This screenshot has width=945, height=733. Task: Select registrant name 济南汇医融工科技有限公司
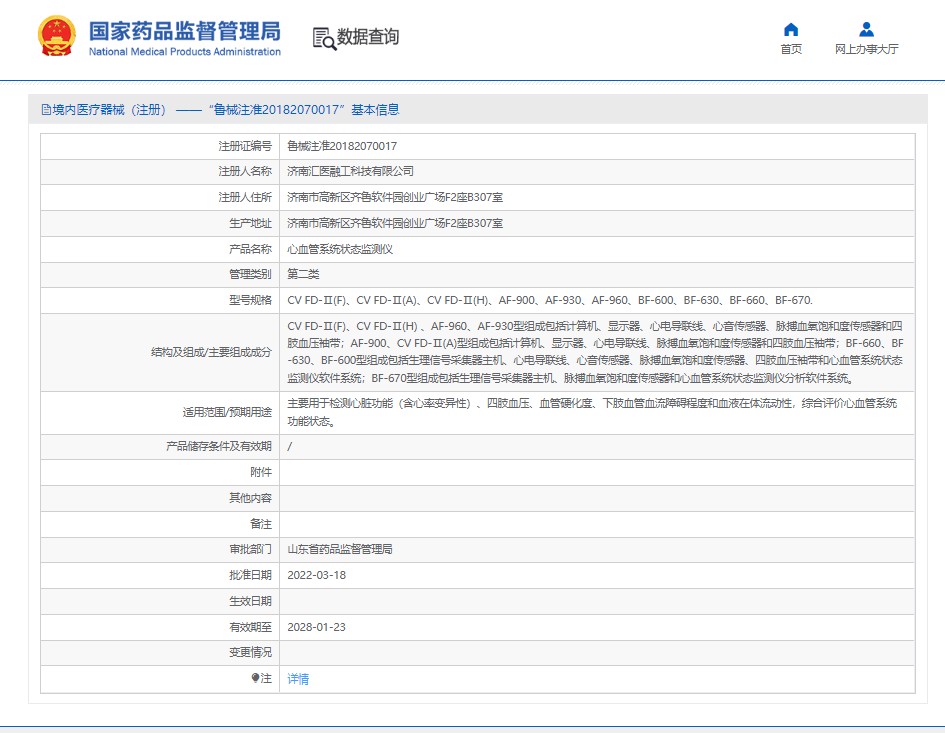click(x=350, y=172)
